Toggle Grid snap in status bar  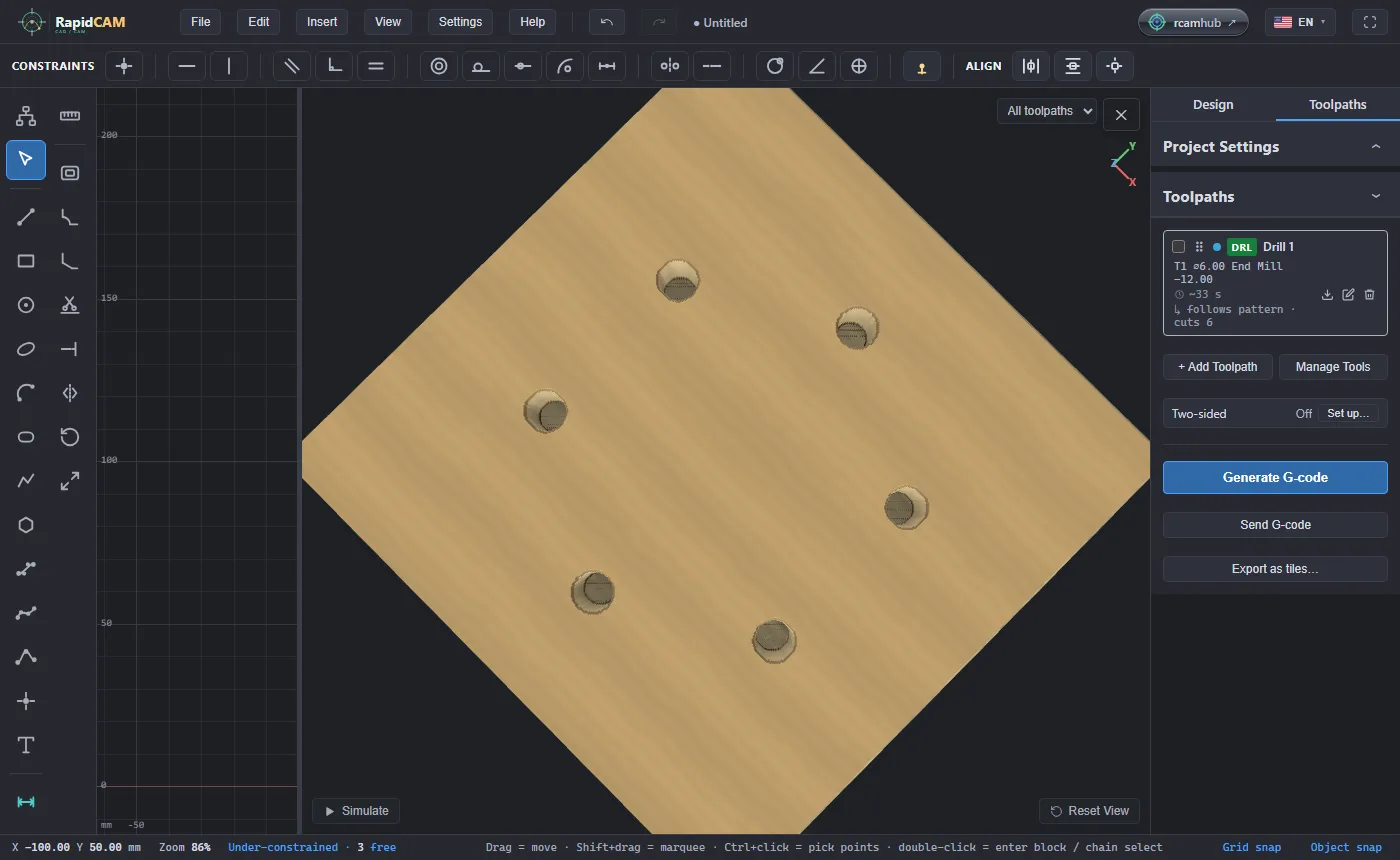tap(1251, 847)
